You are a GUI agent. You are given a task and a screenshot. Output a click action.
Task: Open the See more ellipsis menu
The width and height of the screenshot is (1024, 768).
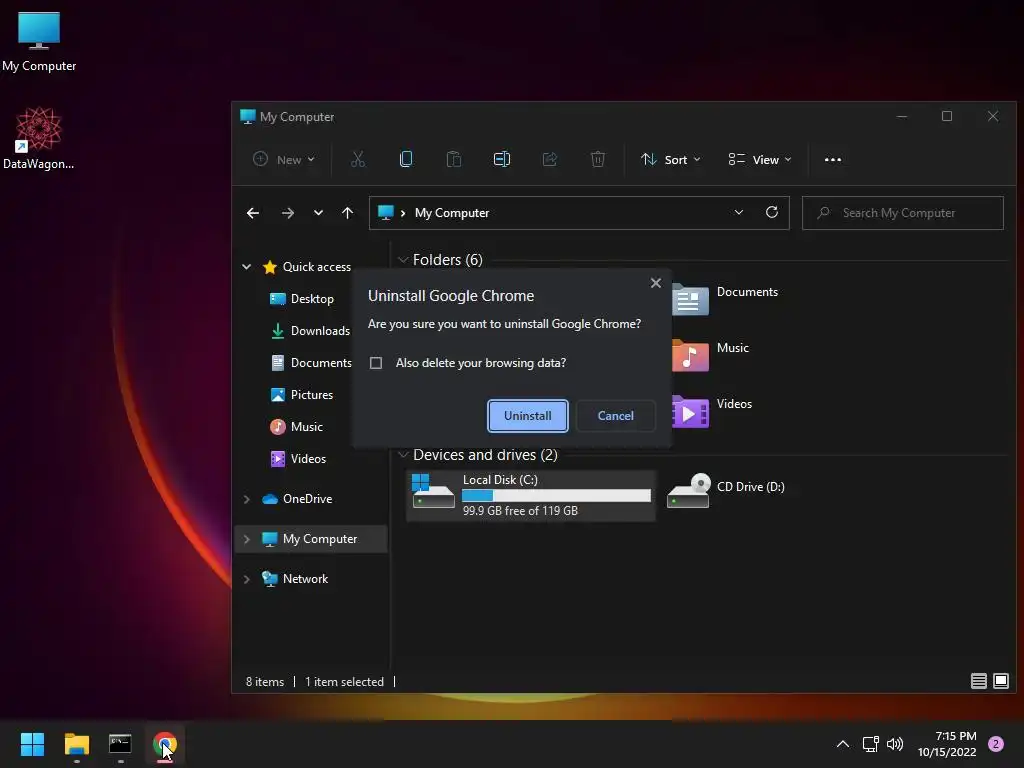pyautogui.click(x=833, y=159)
